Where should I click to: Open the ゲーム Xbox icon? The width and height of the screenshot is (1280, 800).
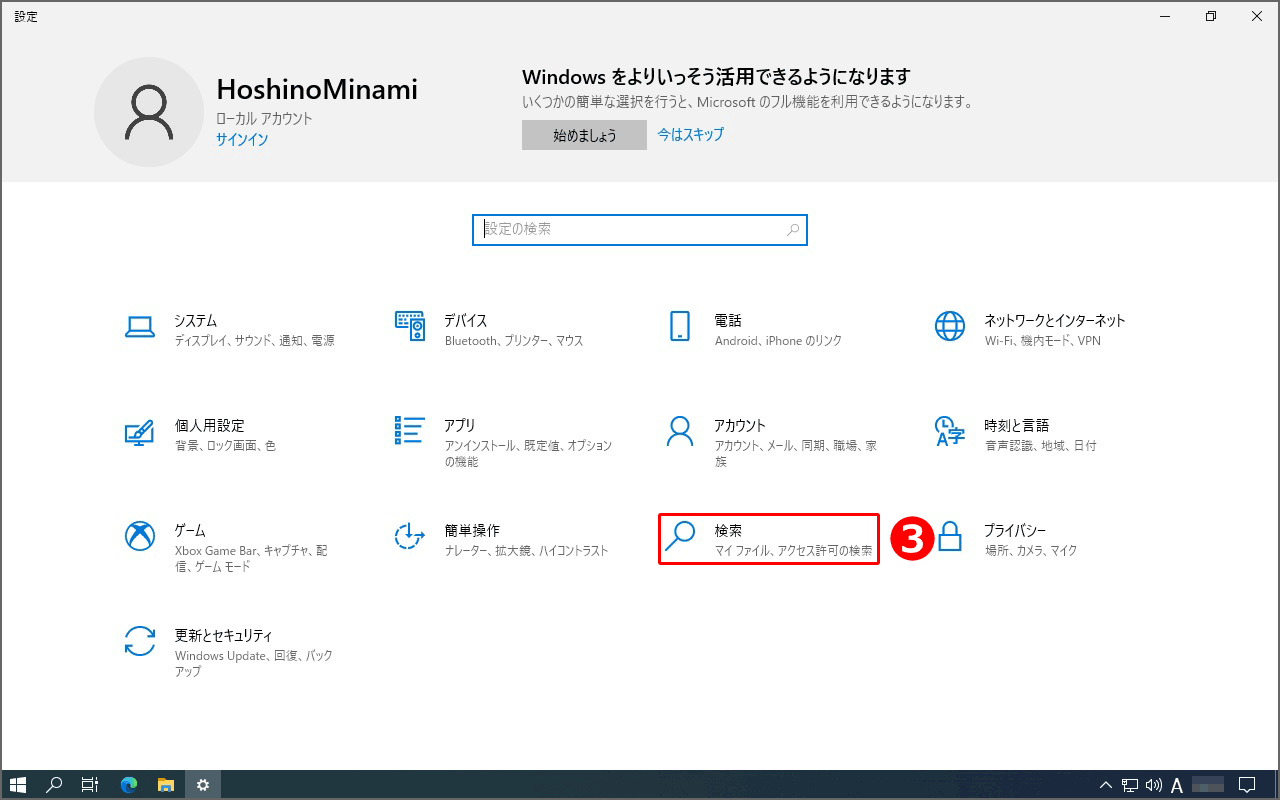(139, 536)
